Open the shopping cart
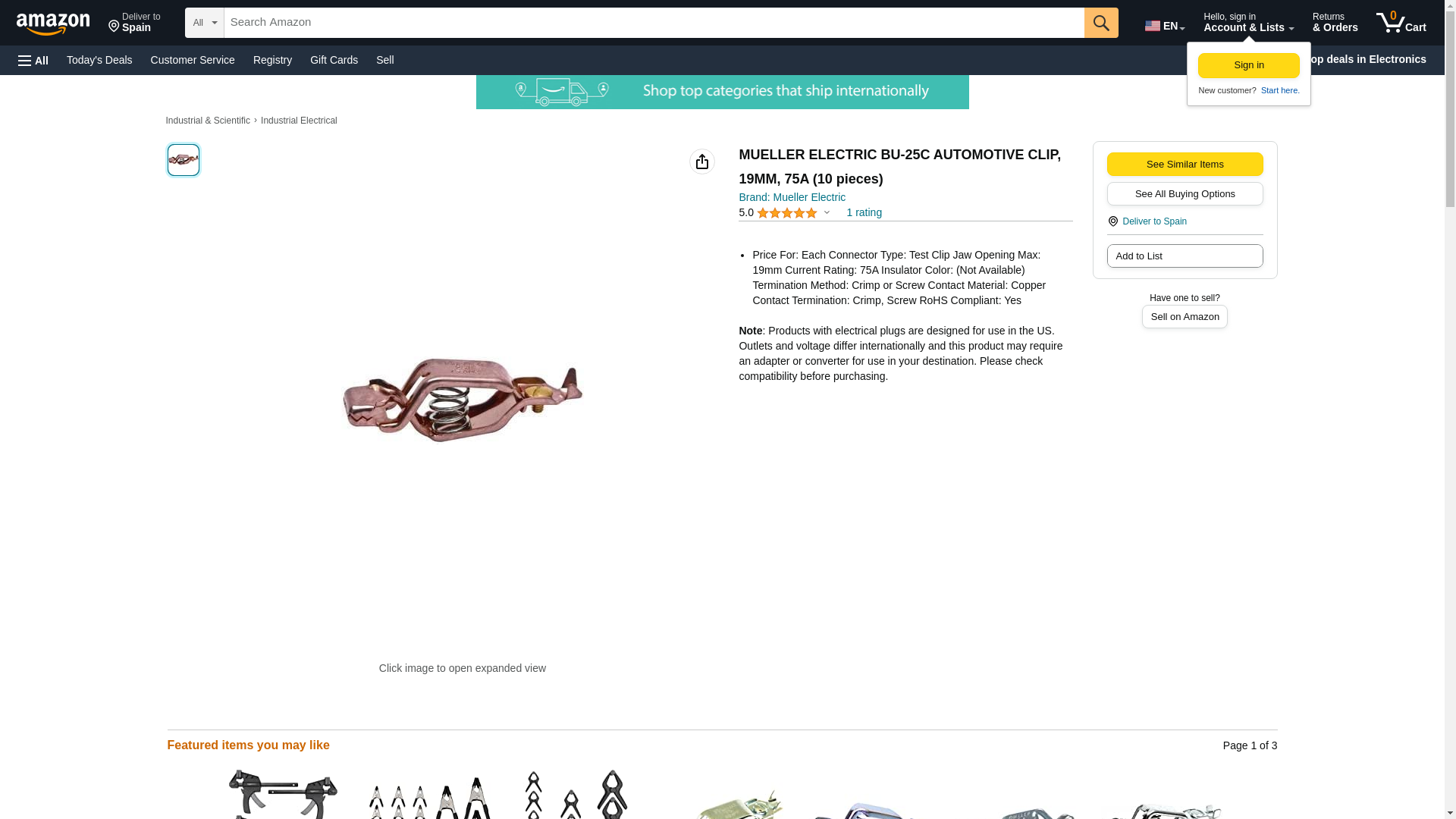The image size is (1456, 819). (1401, 23)
